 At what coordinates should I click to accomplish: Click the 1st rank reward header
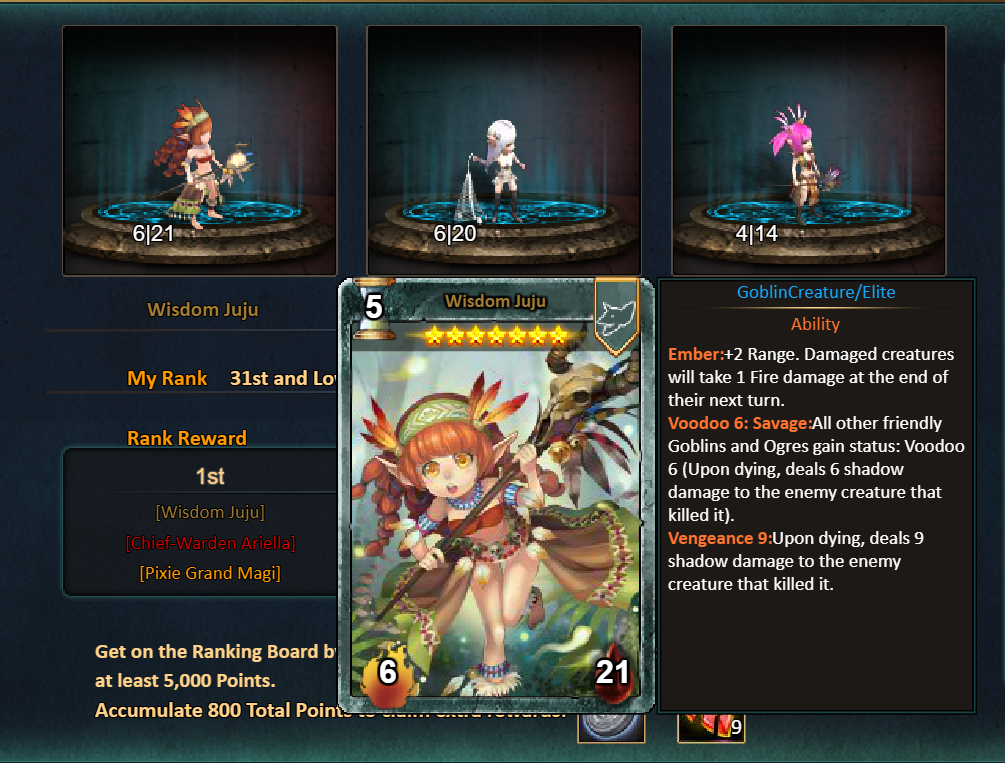click(x=210, y=476)
